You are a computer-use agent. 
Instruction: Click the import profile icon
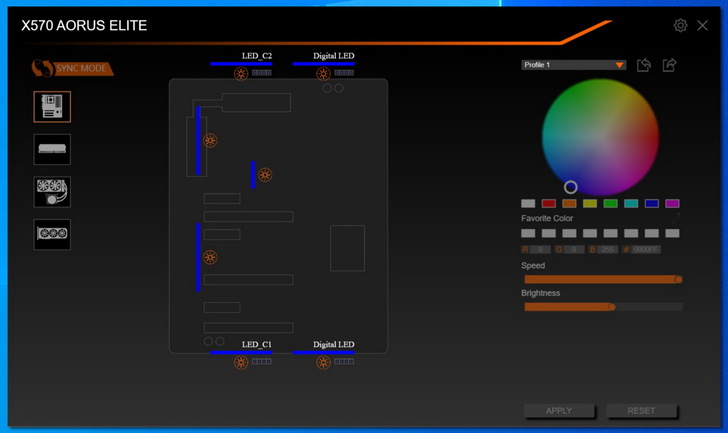tap(644, 65)
